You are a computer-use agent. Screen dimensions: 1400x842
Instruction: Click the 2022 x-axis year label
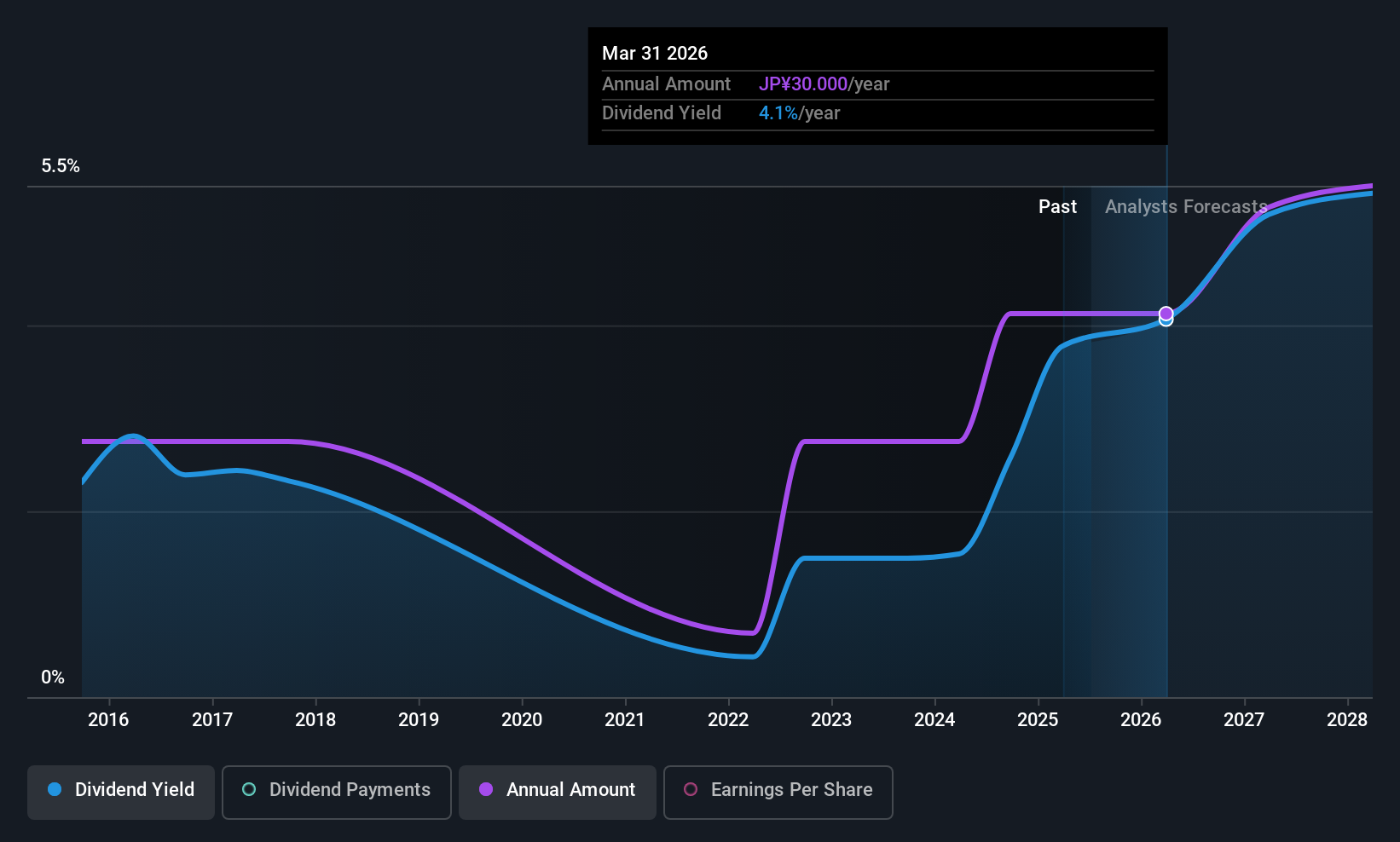coord(728,720)
